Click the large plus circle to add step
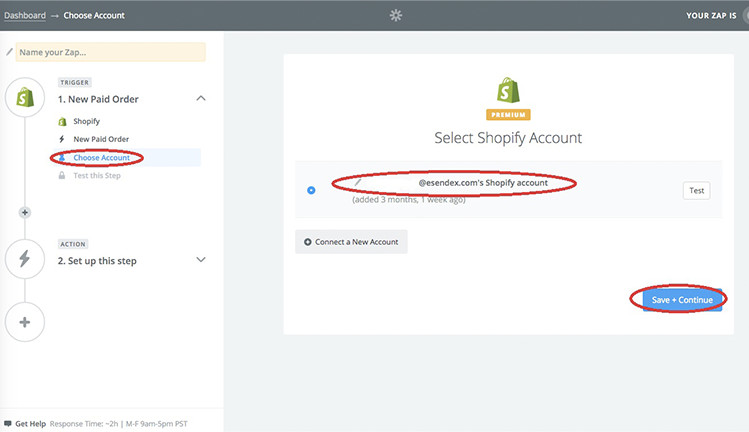Screen dimensions: 749x432 pos(25,323)
